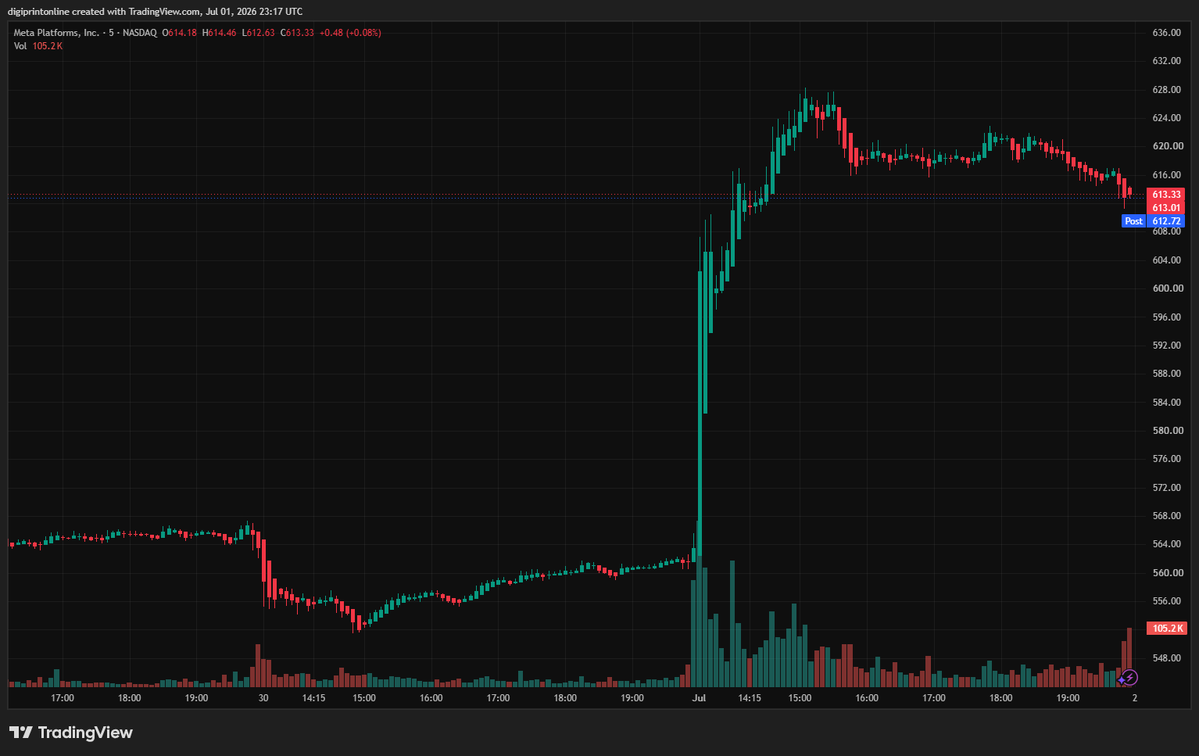
Task: Click the high value H614.46 in the legend
Action: click(219, 33)
